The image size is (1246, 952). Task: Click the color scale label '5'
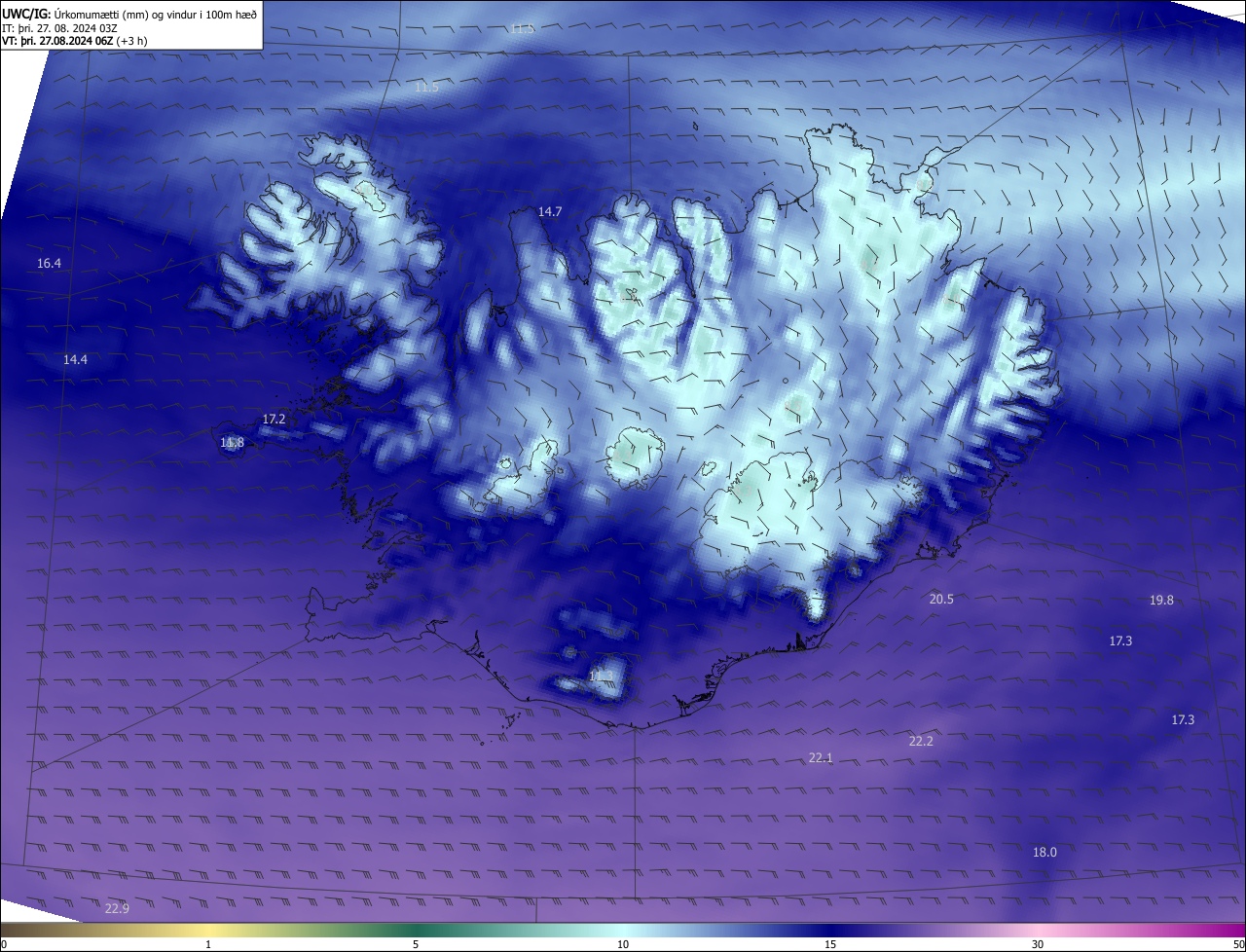pos(416,945)
